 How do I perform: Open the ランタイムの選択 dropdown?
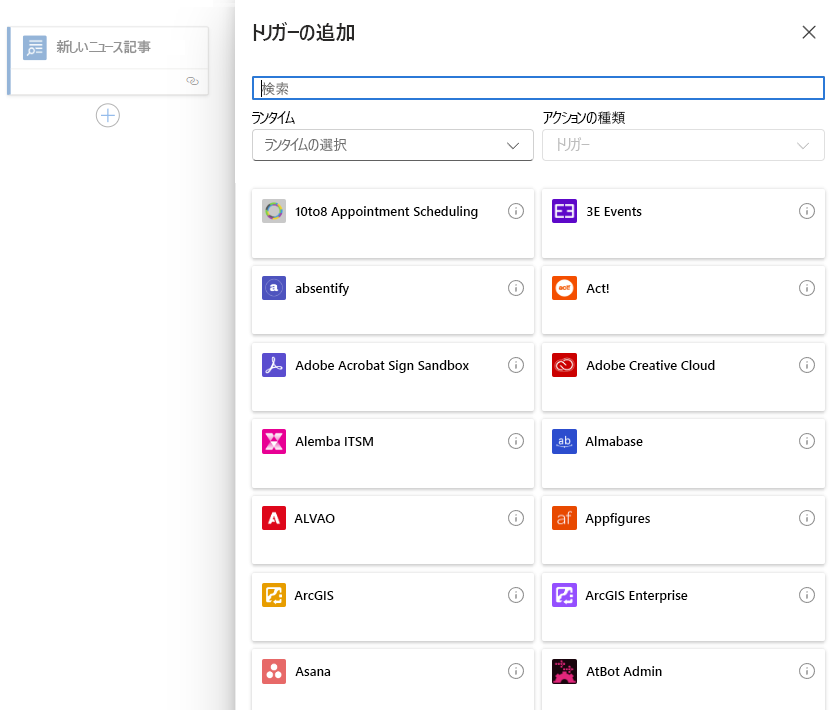[393, 145]
